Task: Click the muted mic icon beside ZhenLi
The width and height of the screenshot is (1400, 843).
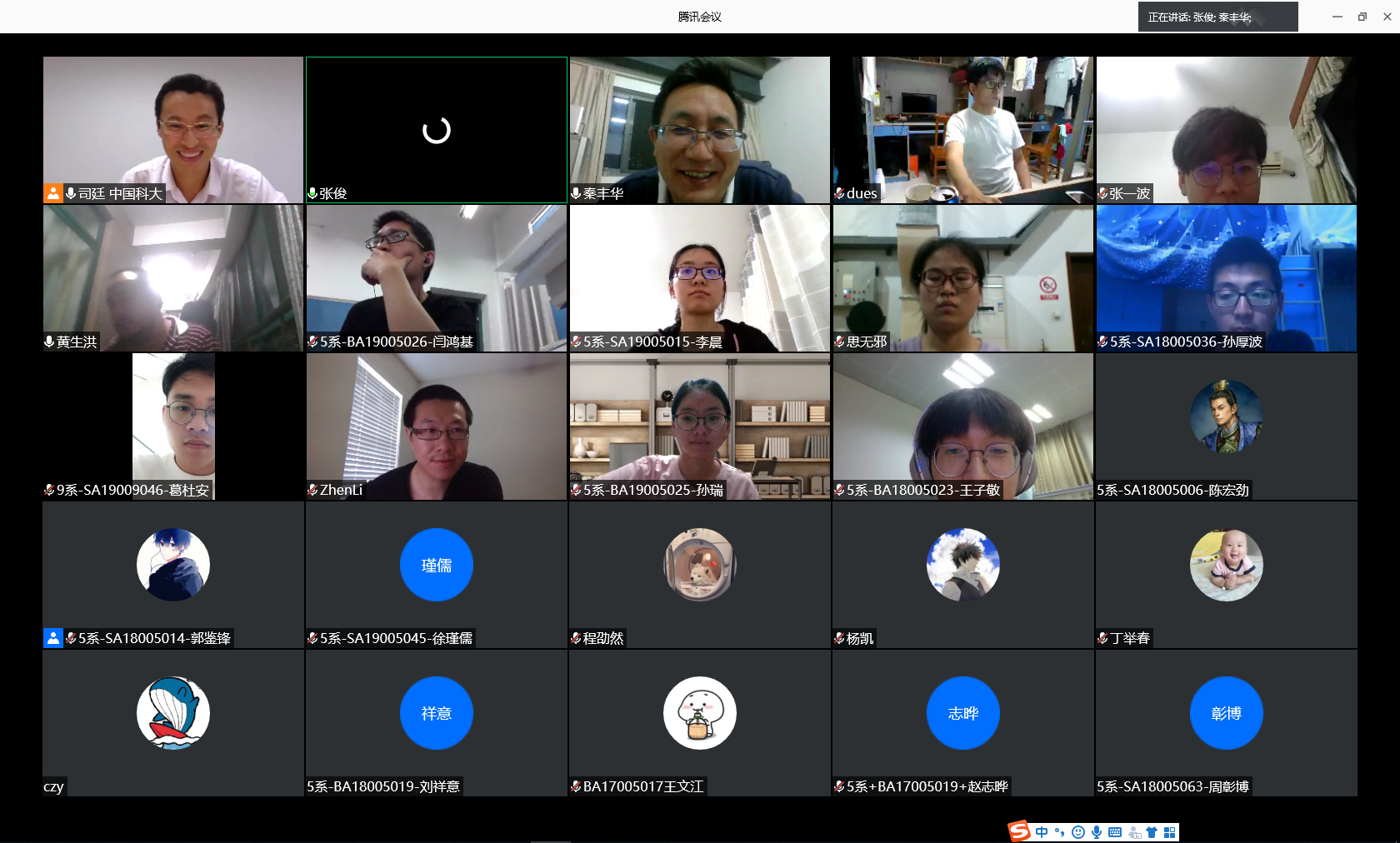Action: (x=312, y=490)
